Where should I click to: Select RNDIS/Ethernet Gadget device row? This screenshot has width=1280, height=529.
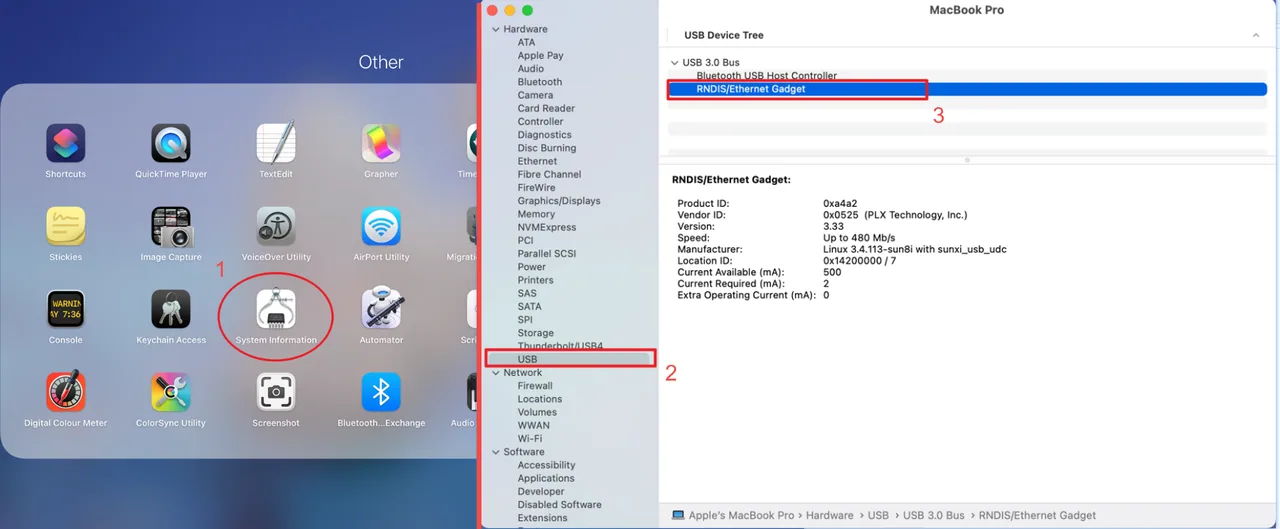967,89
